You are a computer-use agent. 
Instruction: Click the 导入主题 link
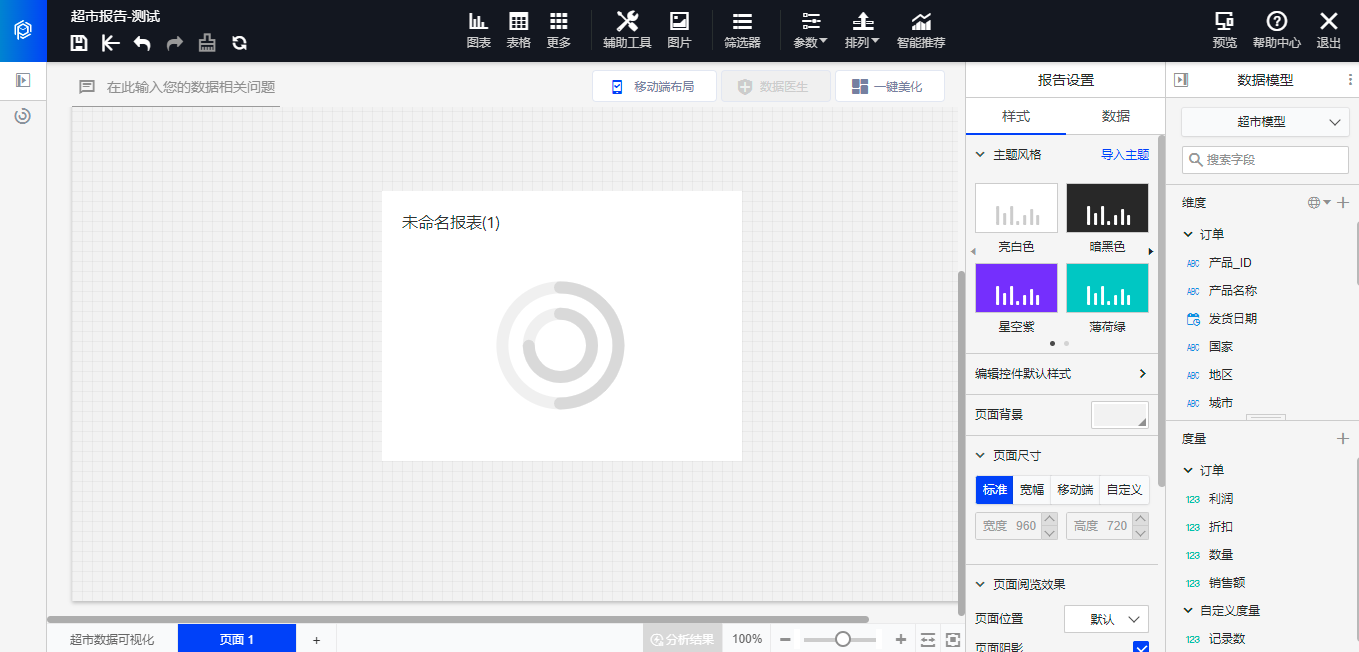[x=1124, y=155]
